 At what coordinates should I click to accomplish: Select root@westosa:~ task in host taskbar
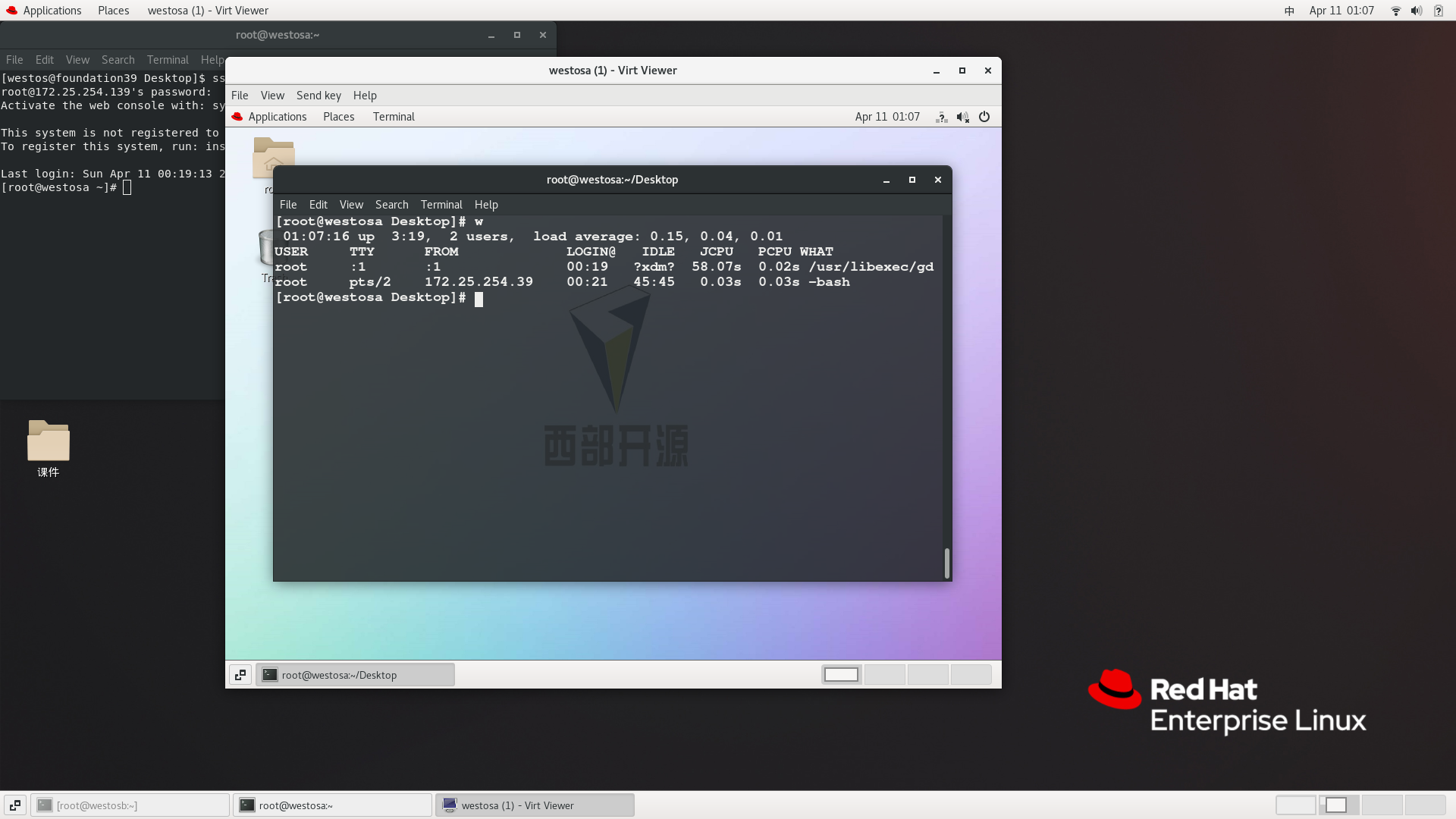332,805
